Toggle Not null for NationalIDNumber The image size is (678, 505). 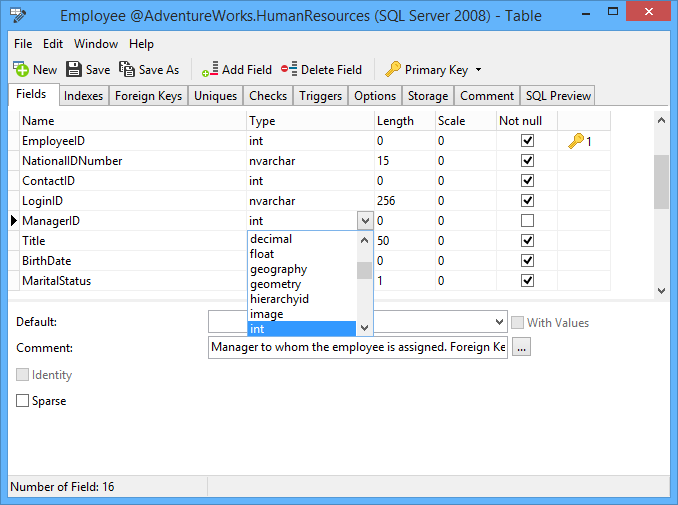(x=527, y=160)
